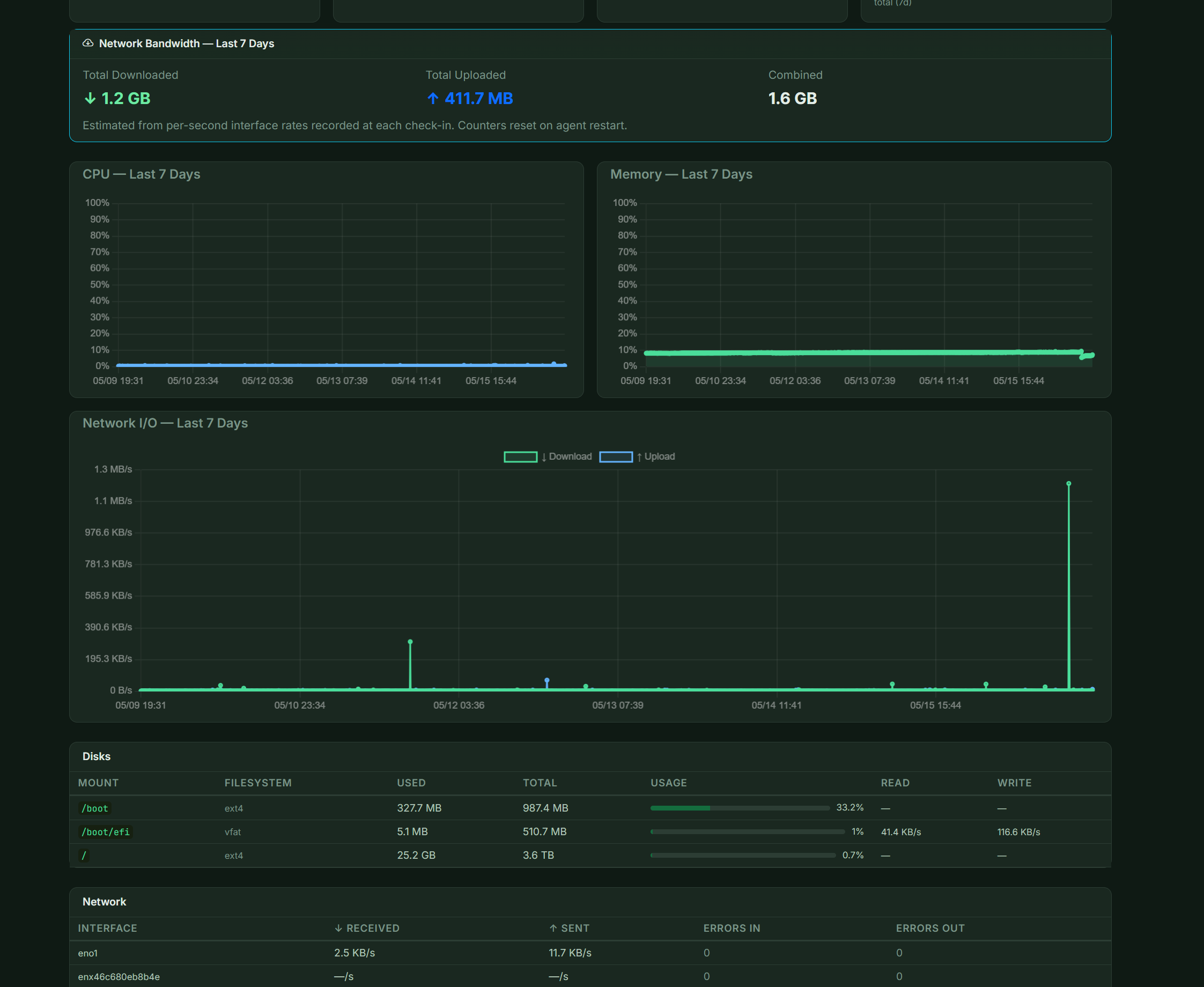Click the Disks section heading
Screen dimensions: 1204x987
click(x=97, y=756)
